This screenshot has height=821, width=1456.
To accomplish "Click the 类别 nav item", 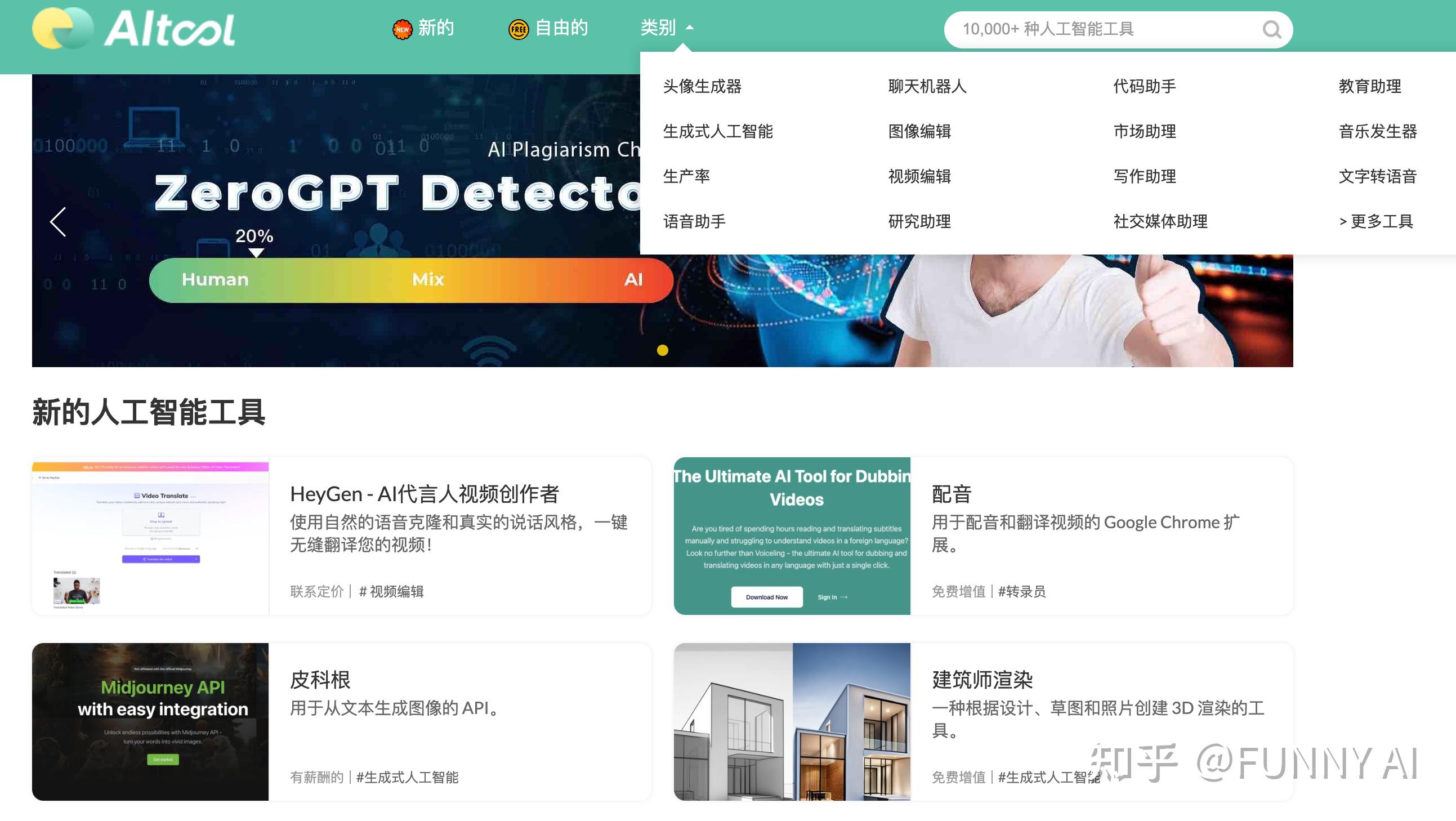I will (x=658, y=28).
